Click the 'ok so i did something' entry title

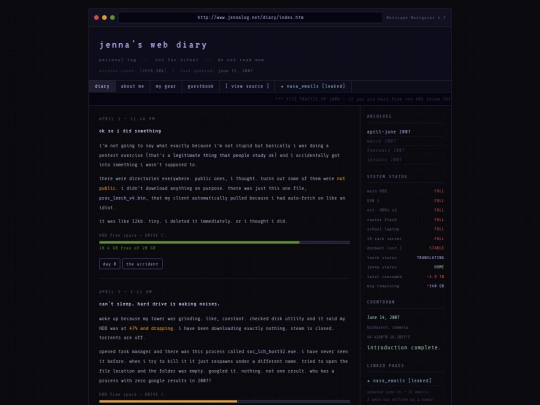(x=130, y=131)
